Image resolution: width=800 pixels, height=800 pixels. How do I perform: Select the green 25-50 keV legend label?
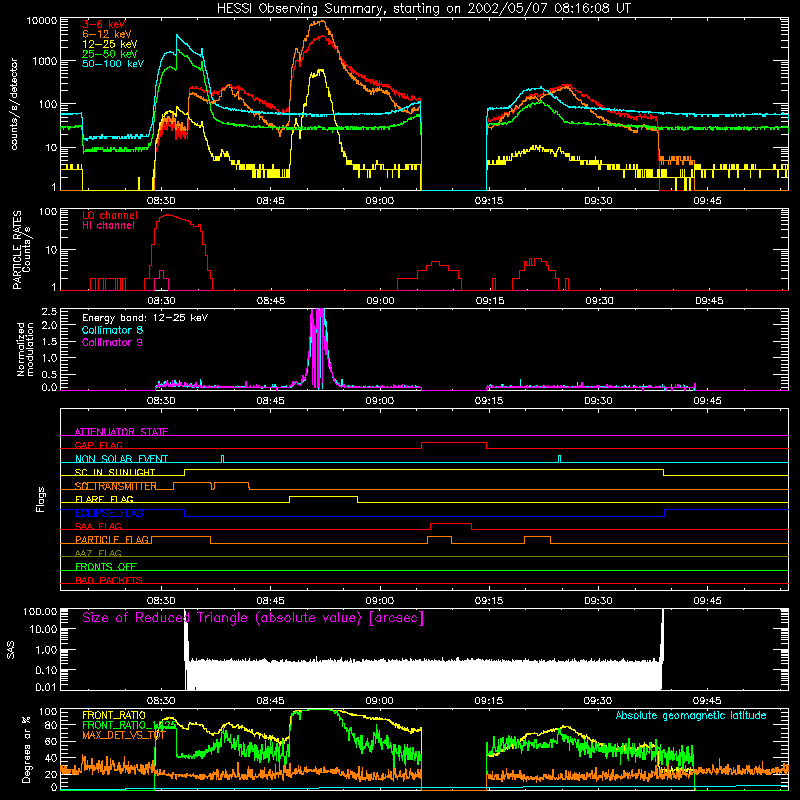(x=110, y=54)
